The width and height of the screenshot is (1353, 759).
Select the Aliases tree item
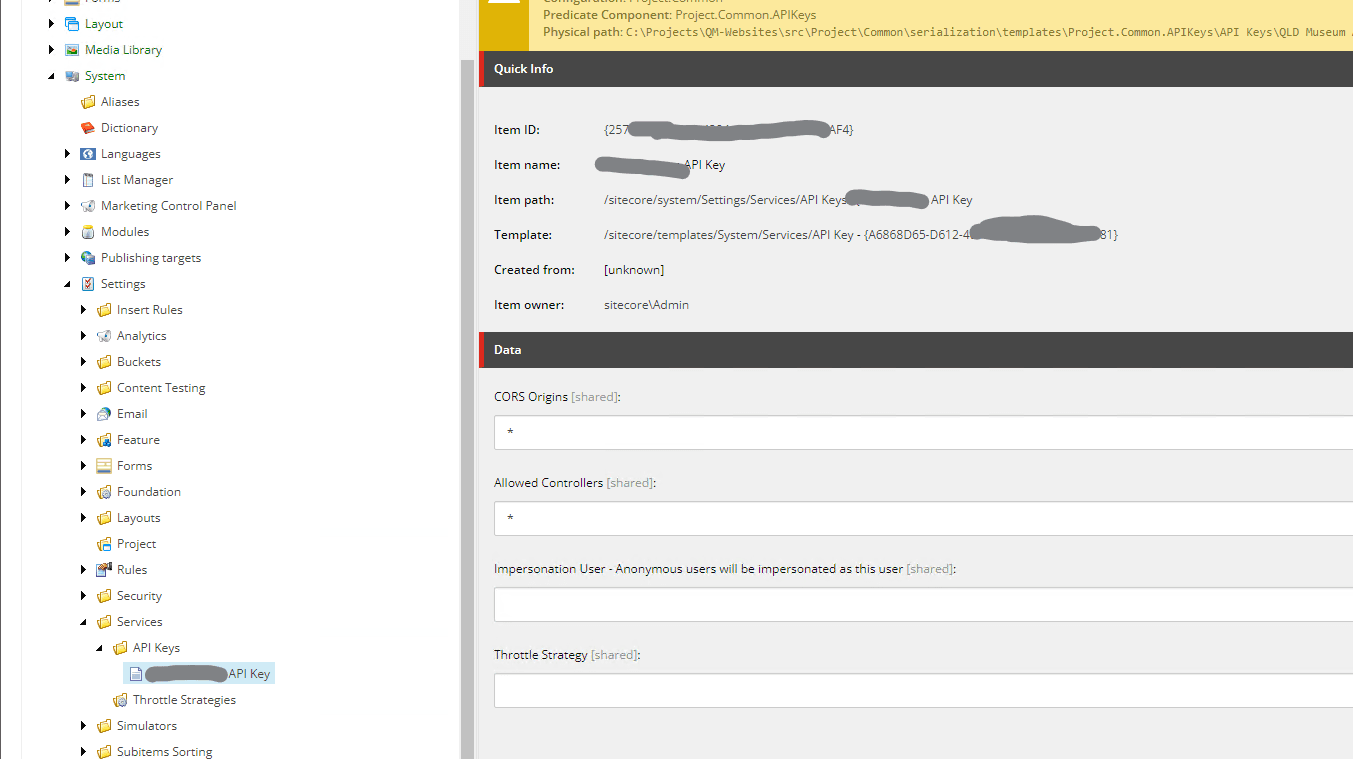pyautogui.click(x=120, y=102)
